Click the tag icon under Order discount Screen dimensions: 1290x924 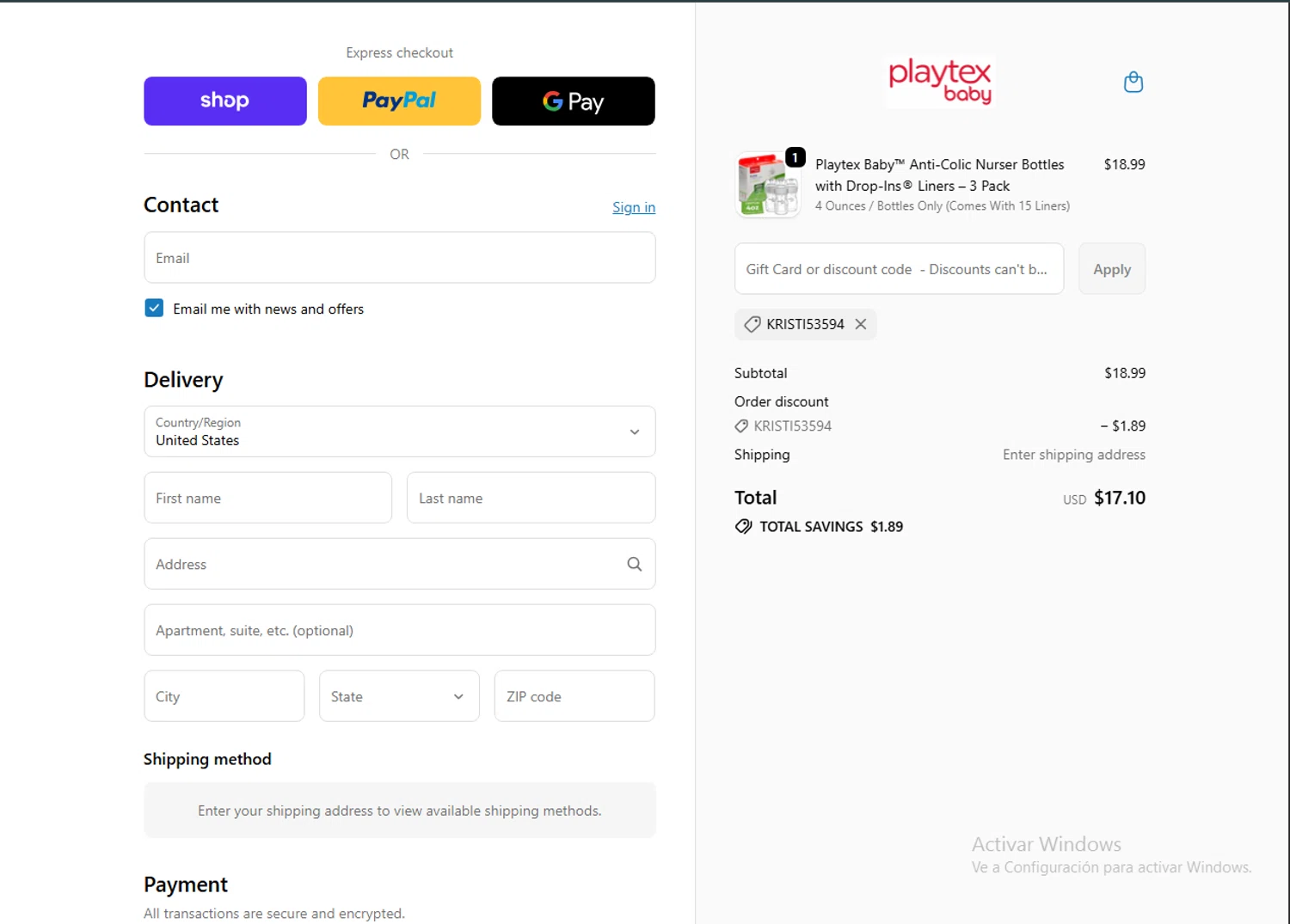click(x=741, y=425)
